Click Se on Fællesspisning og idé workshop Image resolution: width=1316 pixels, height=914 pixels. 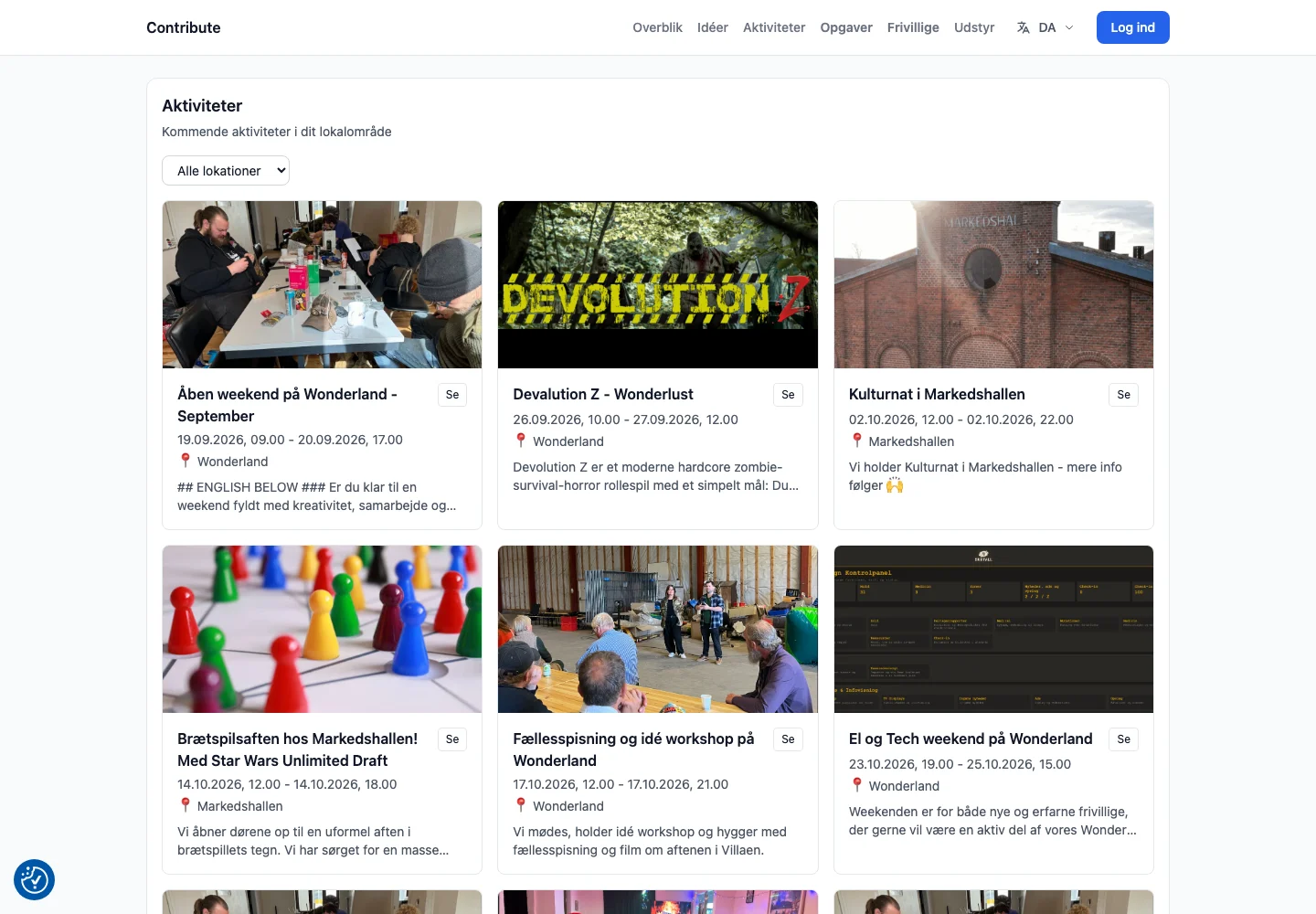pyautogui.click(x=788, y=739)
